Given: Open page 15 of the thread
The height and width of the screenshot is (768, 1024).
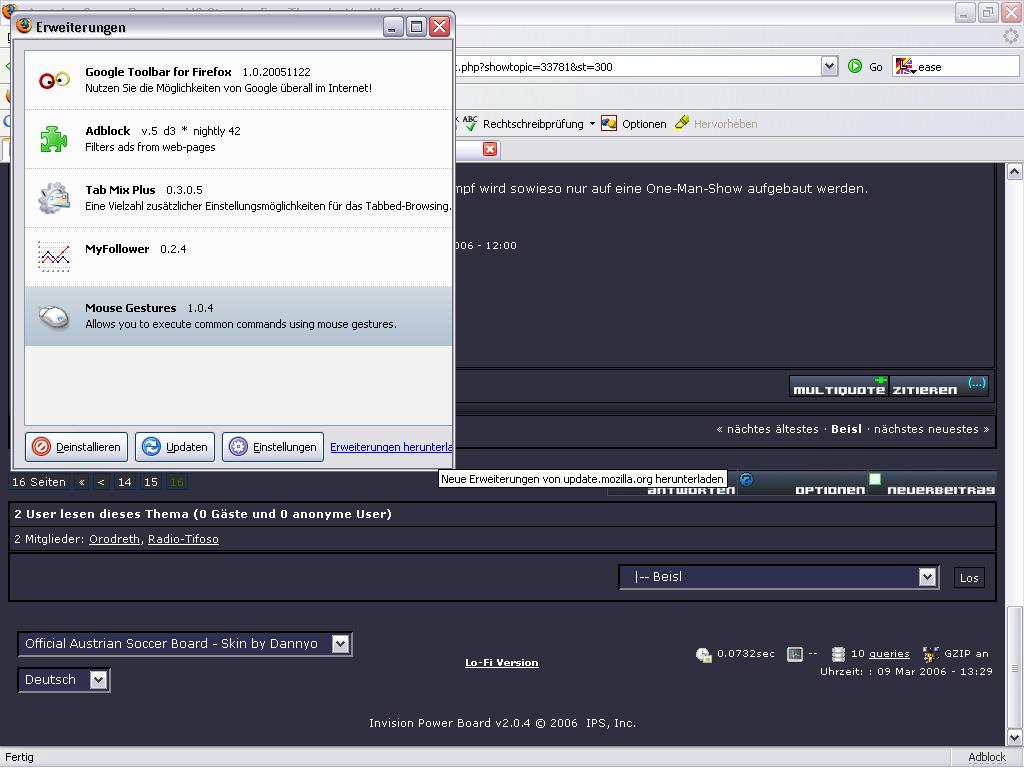Looking at the screenshot, I should tap(151, 482).
